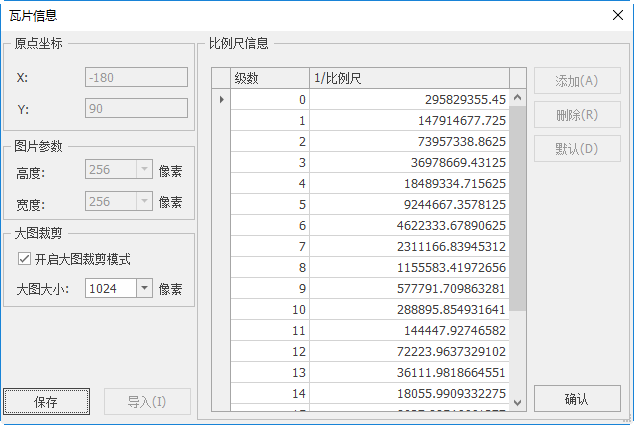Select the row indicator arrow for level 0
Image resolution: width=634 pixels, height=425 pixels.
(x=221, y=99)
